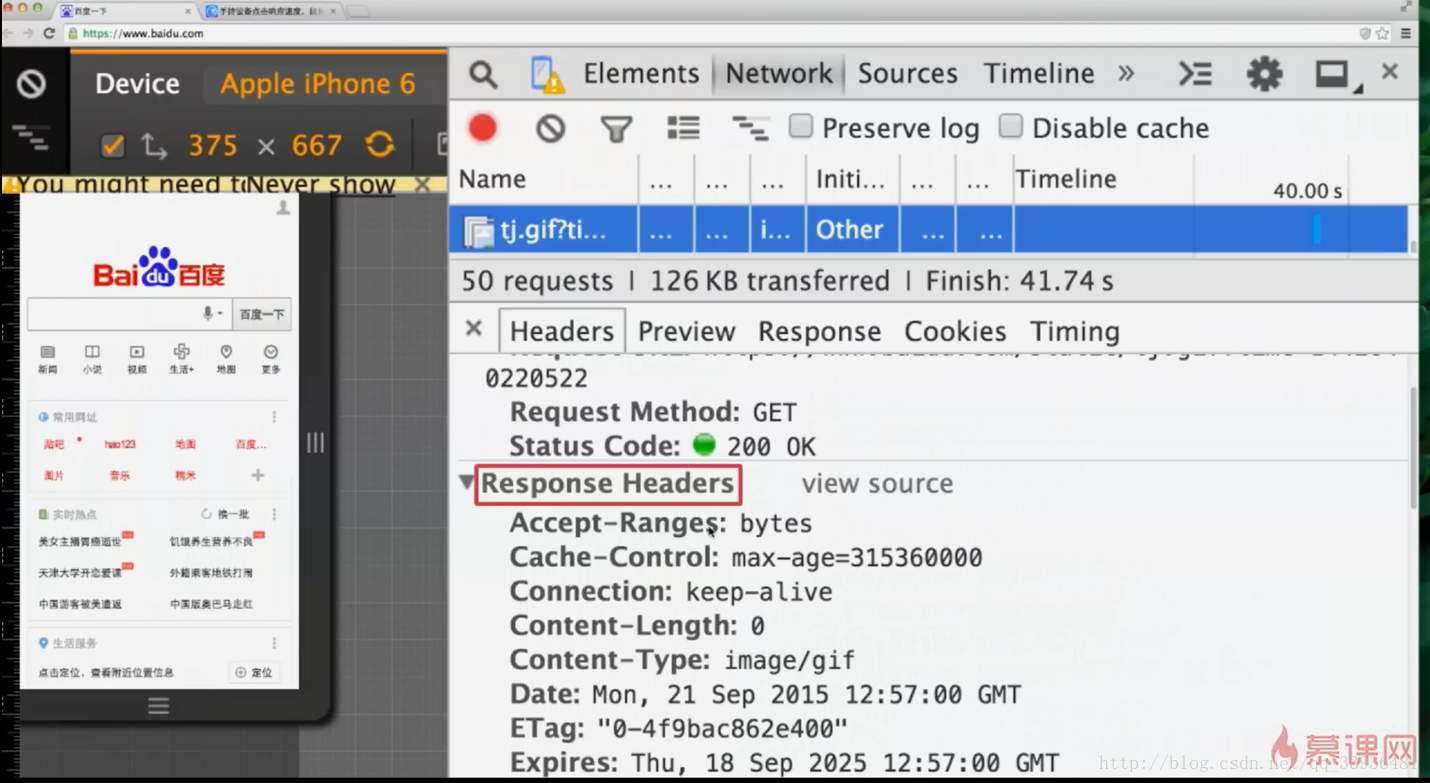Expand more panels chevron
The image size is (1430, 783).
1126,74
